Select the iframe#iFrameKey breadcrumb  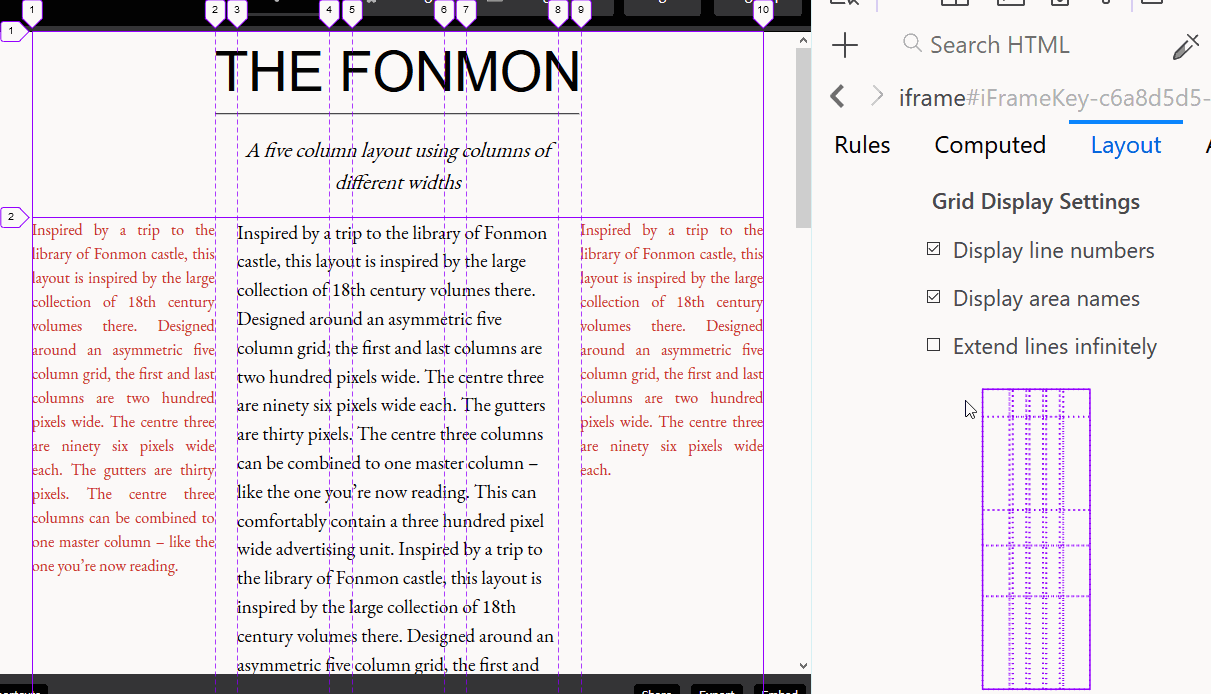(1054, 97)
